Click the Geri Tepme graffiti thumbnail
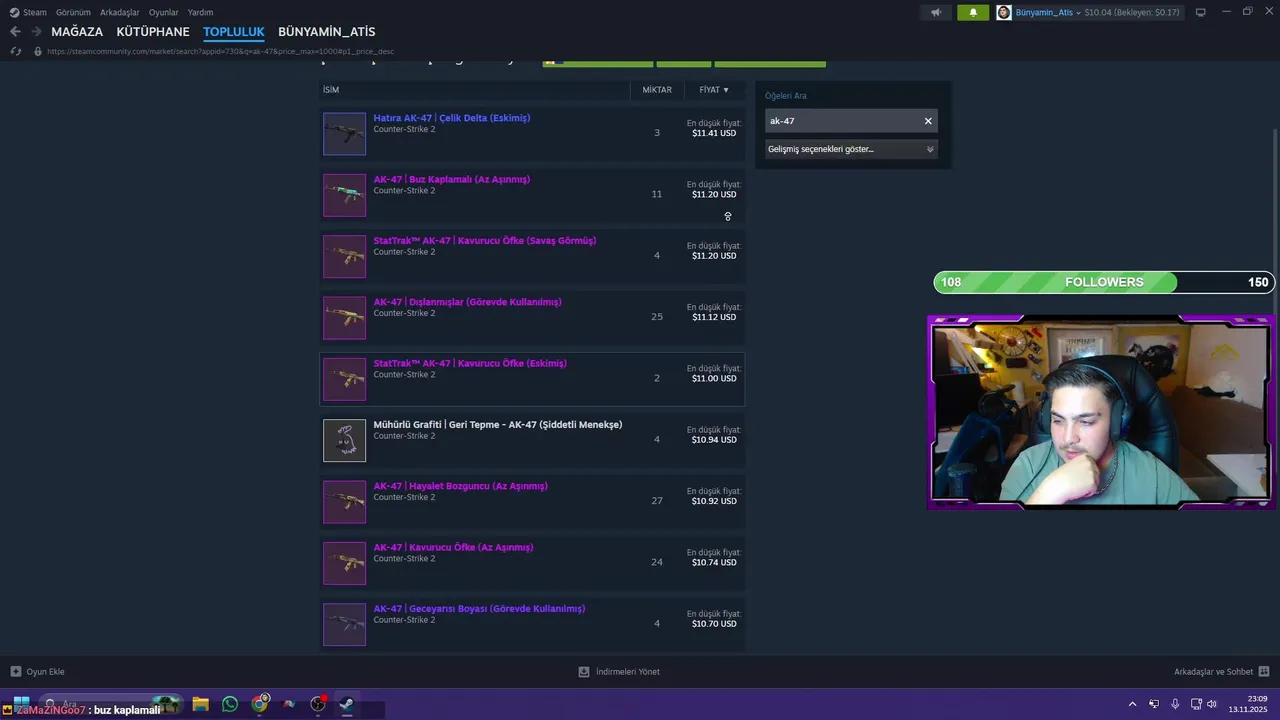Image resolution: width=1280 pixels, height=720 pixels. click(344, 441)
